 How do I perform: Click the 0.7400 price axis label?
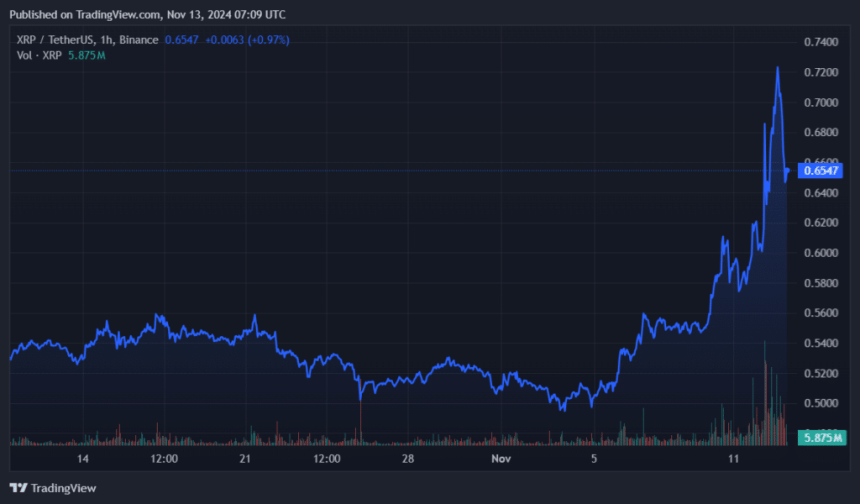coord(821,42)
